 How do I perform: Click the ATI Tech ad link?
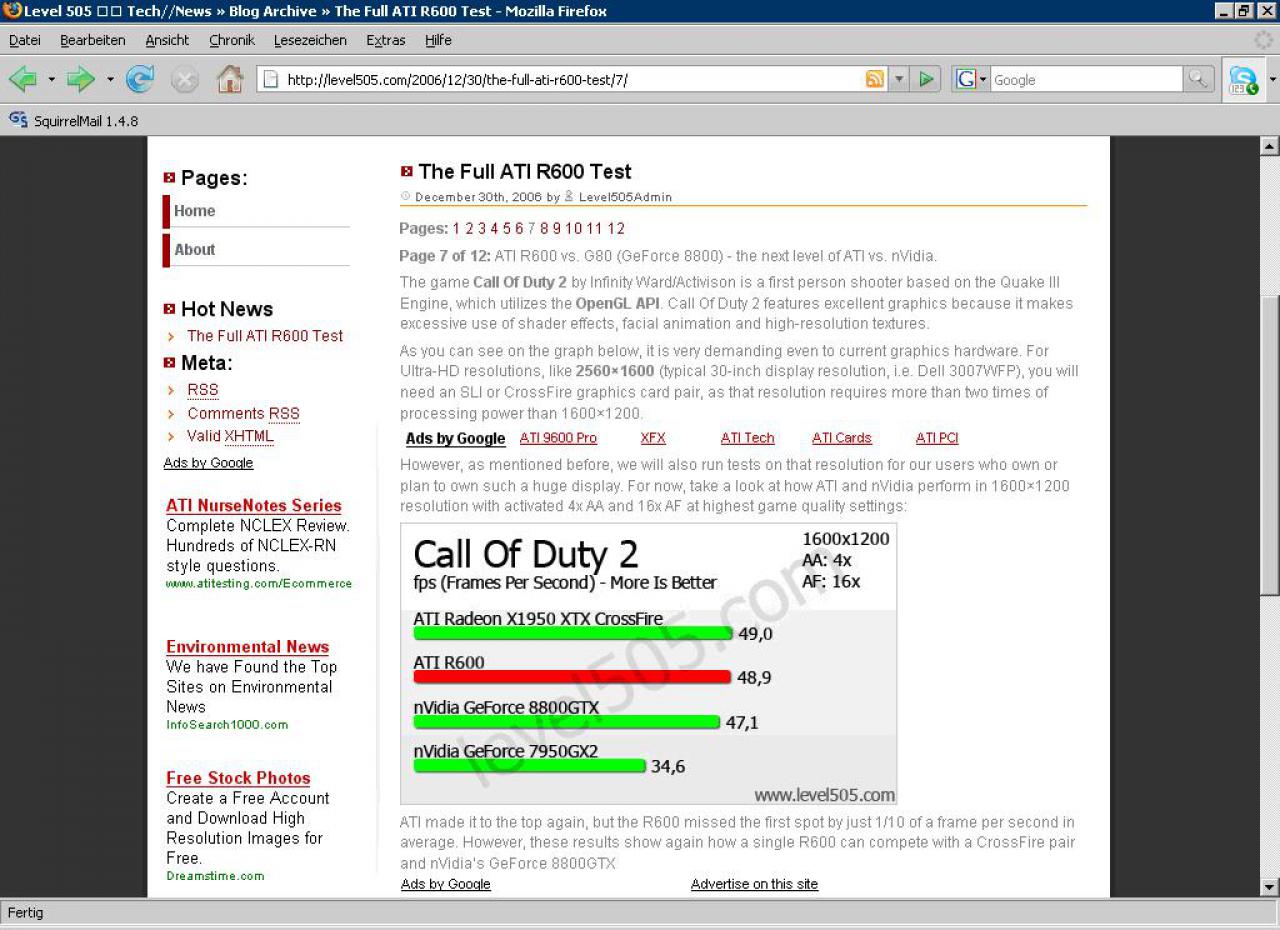[x=747, y=438]
